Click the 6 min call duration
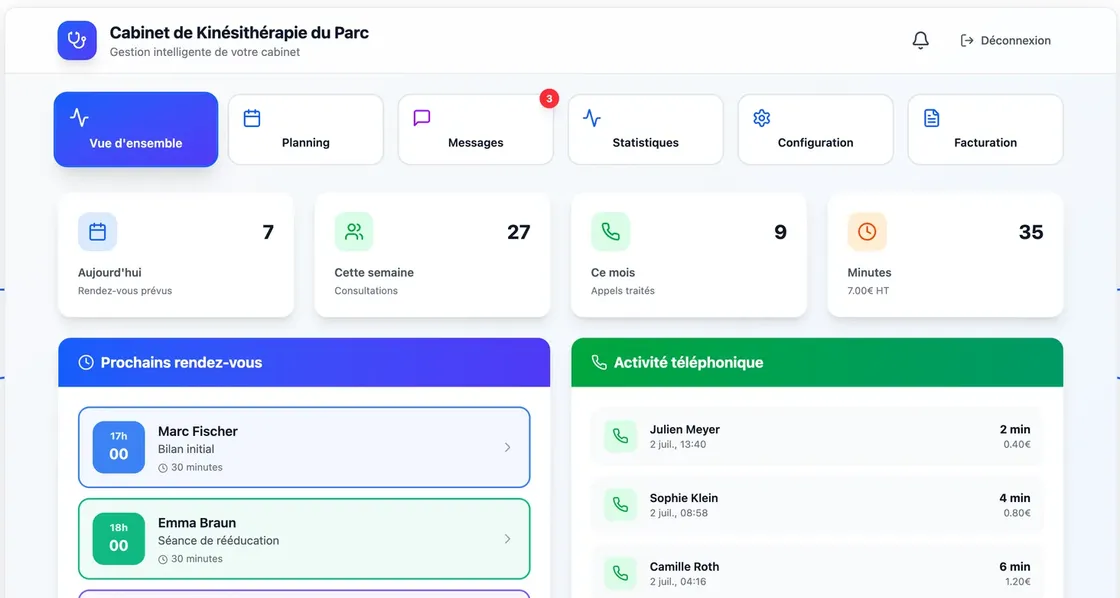The height and width of the screenshot is (598, 1120). pyautogui.click(x=1015, y=567)
